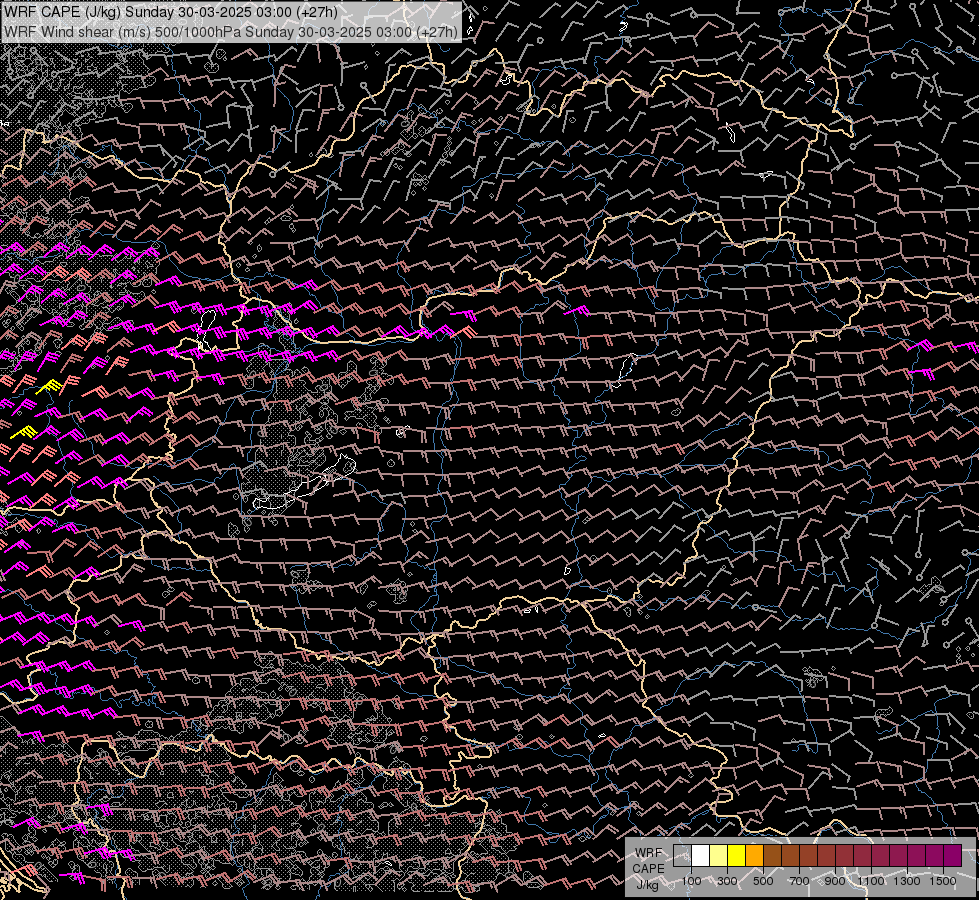Click the gray first swatch of the legend
The height and width of the screenshot is (900, 979).
(x=682, y=856)
